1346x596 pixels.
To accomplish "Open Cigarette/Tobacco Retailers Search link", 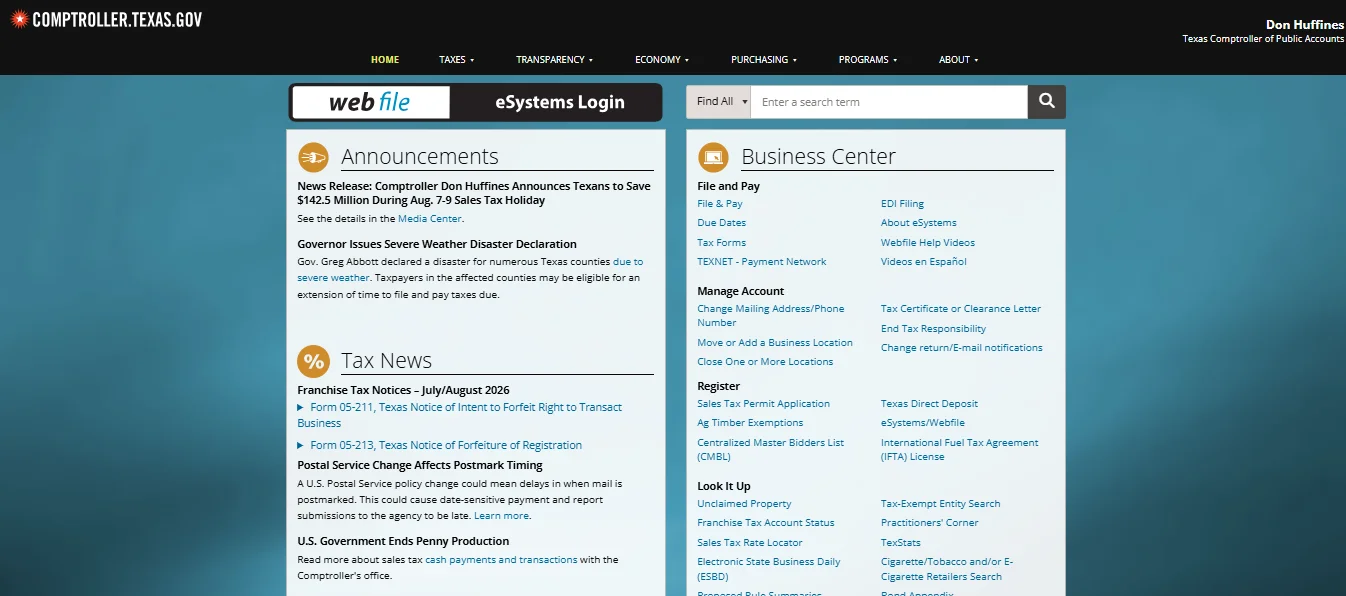I will click(947, 569).
